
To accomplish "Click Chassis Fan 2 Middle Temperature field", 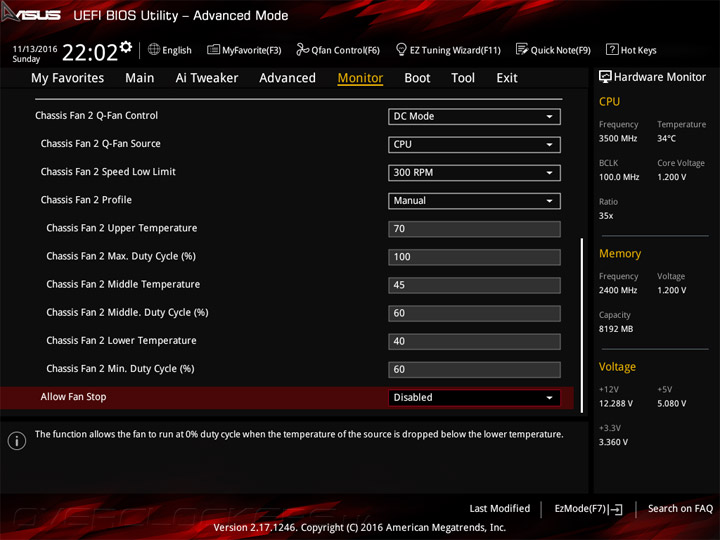I will click(474, 285).
